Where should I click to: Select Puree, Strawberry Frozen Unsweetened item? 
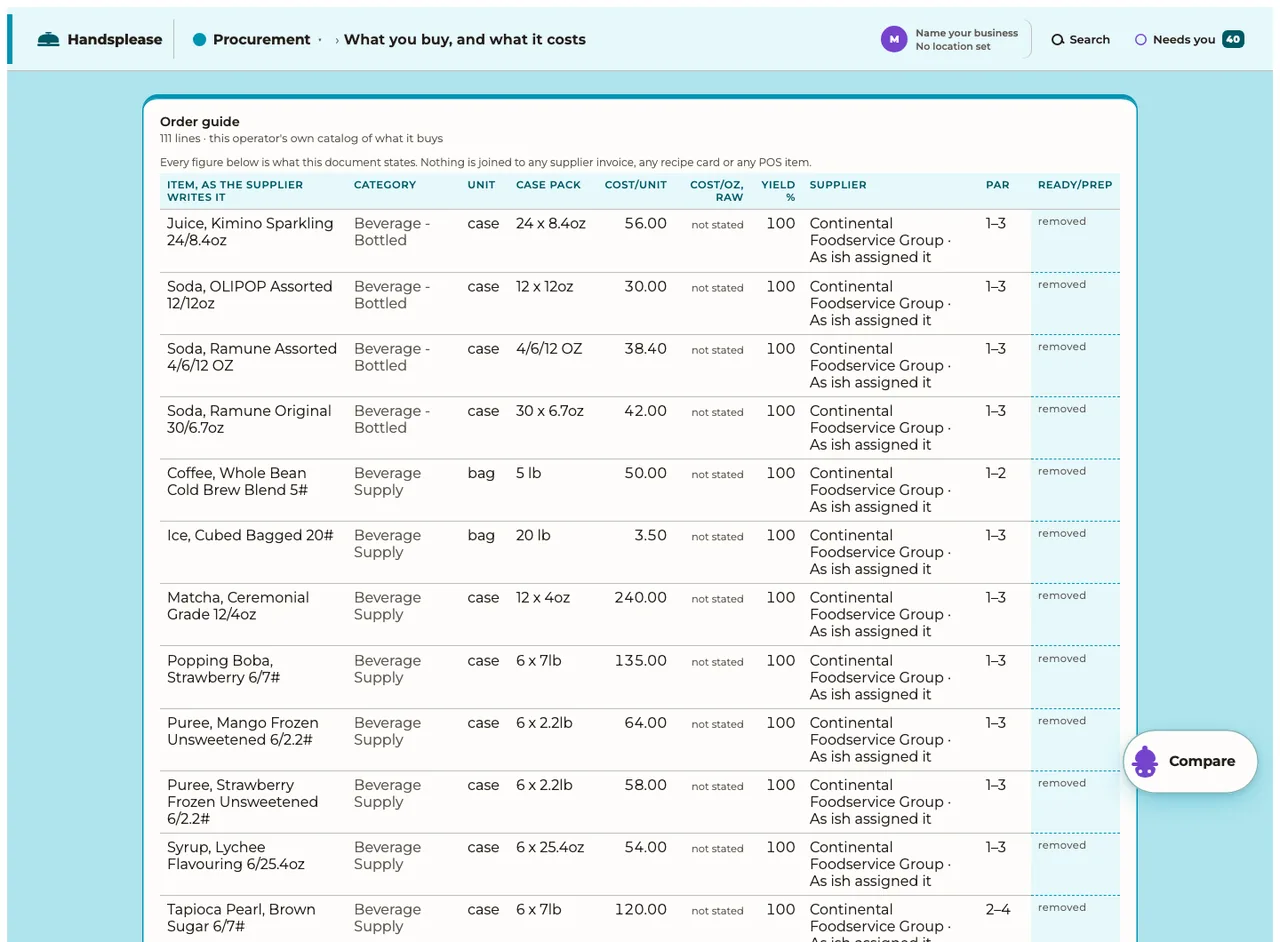tap(243, 802)
